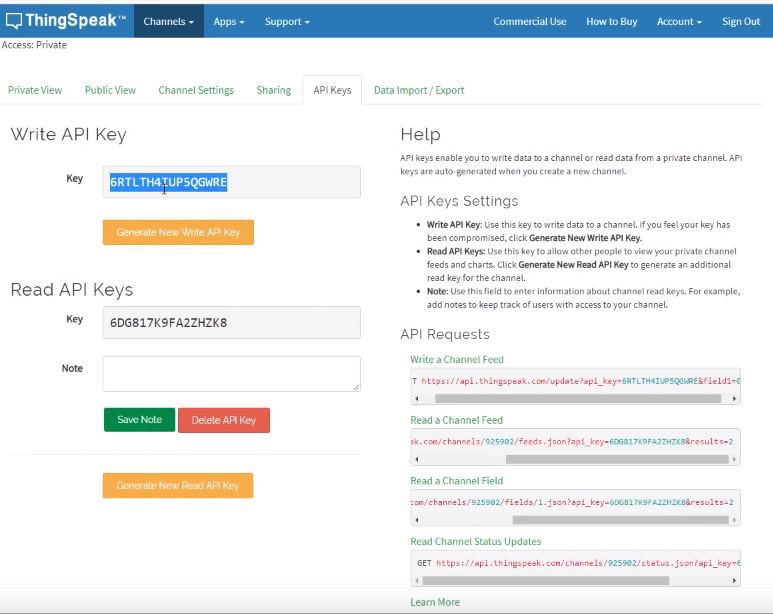
Task: Open the Read a Channel Field link
Action: click(x=457, y=481)
